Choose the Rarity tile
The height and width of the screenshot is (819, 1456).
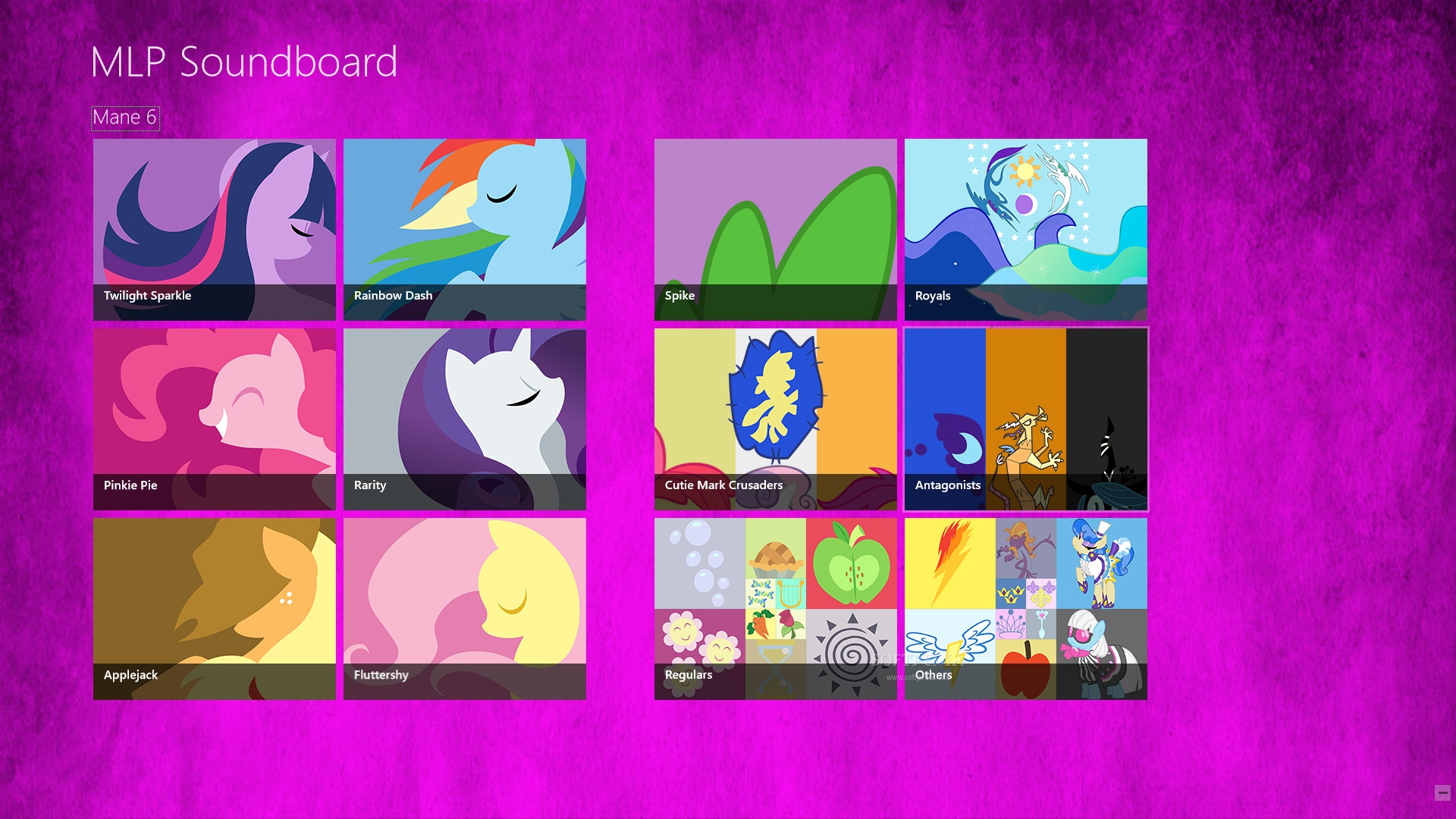click(464, 419)
